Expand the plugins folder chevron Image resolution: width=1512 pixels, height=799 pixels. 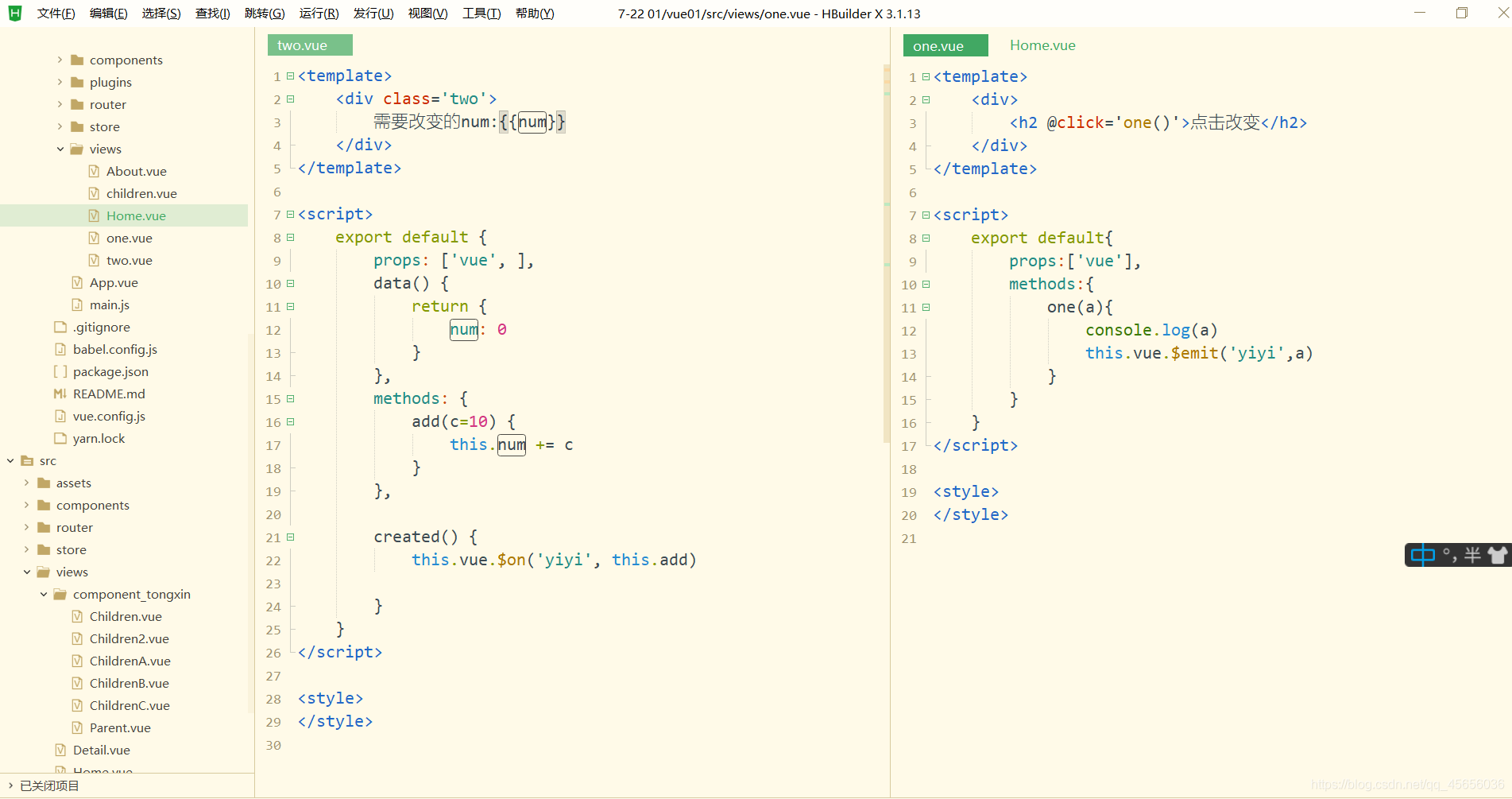click(x=60, y=82)
